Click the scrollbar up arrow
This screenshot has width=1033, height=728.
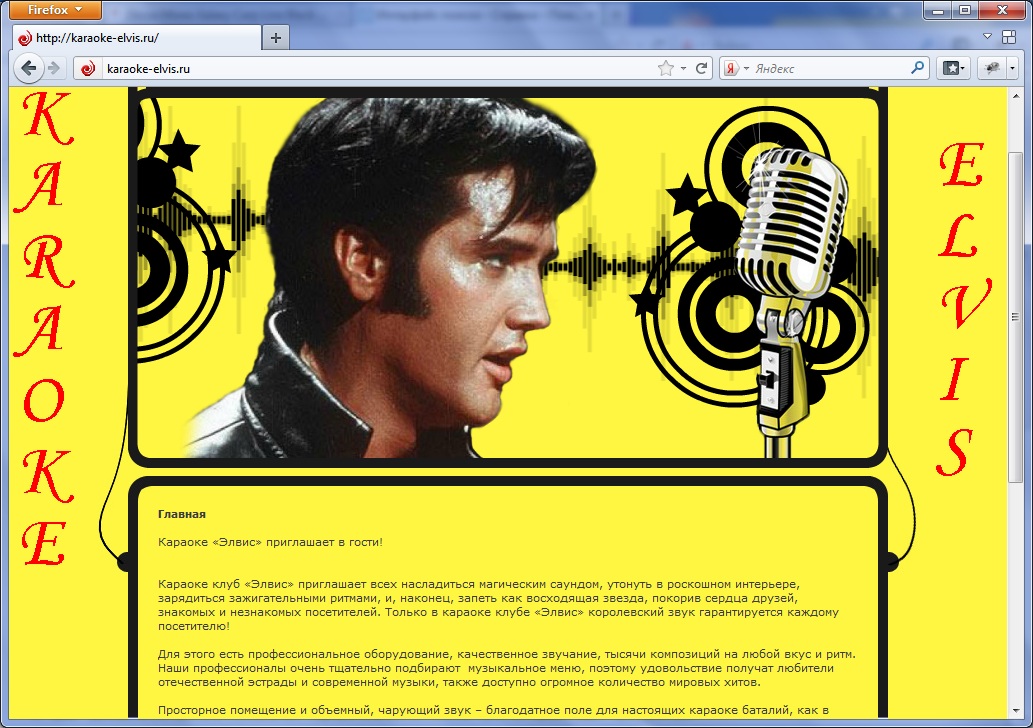tap(1015, 96)
